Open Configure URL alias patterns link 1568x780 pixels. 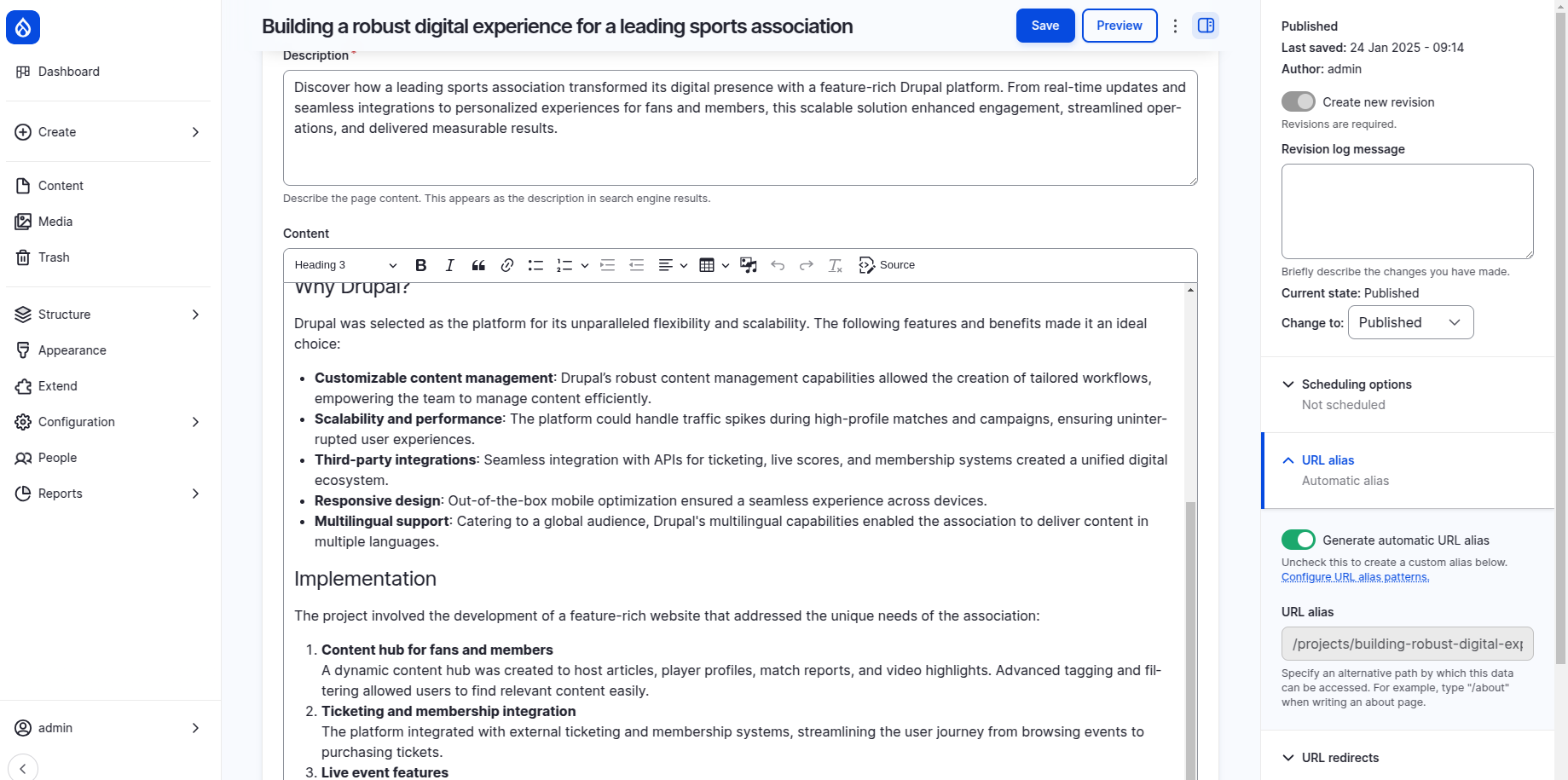[x=1355, y=577]
